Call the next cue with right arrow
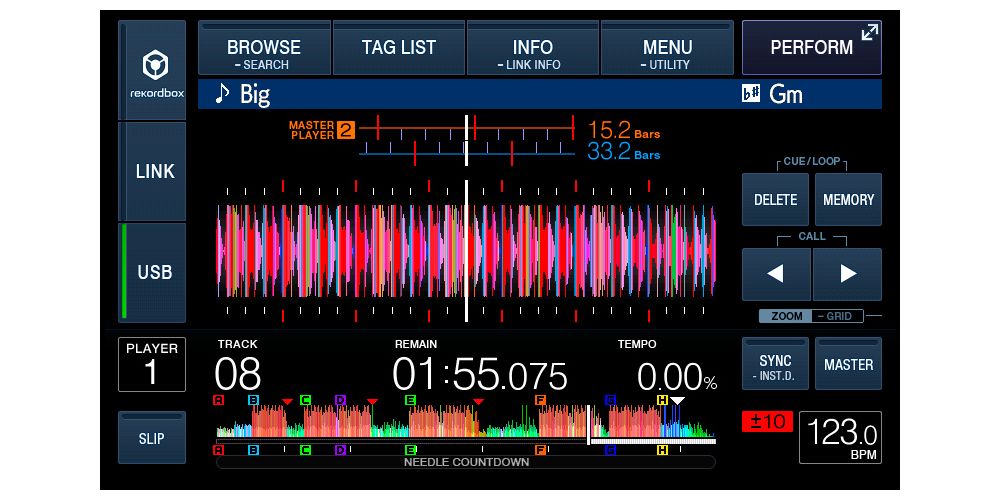This screenshot has width=1000, height=500. (848, 274)
